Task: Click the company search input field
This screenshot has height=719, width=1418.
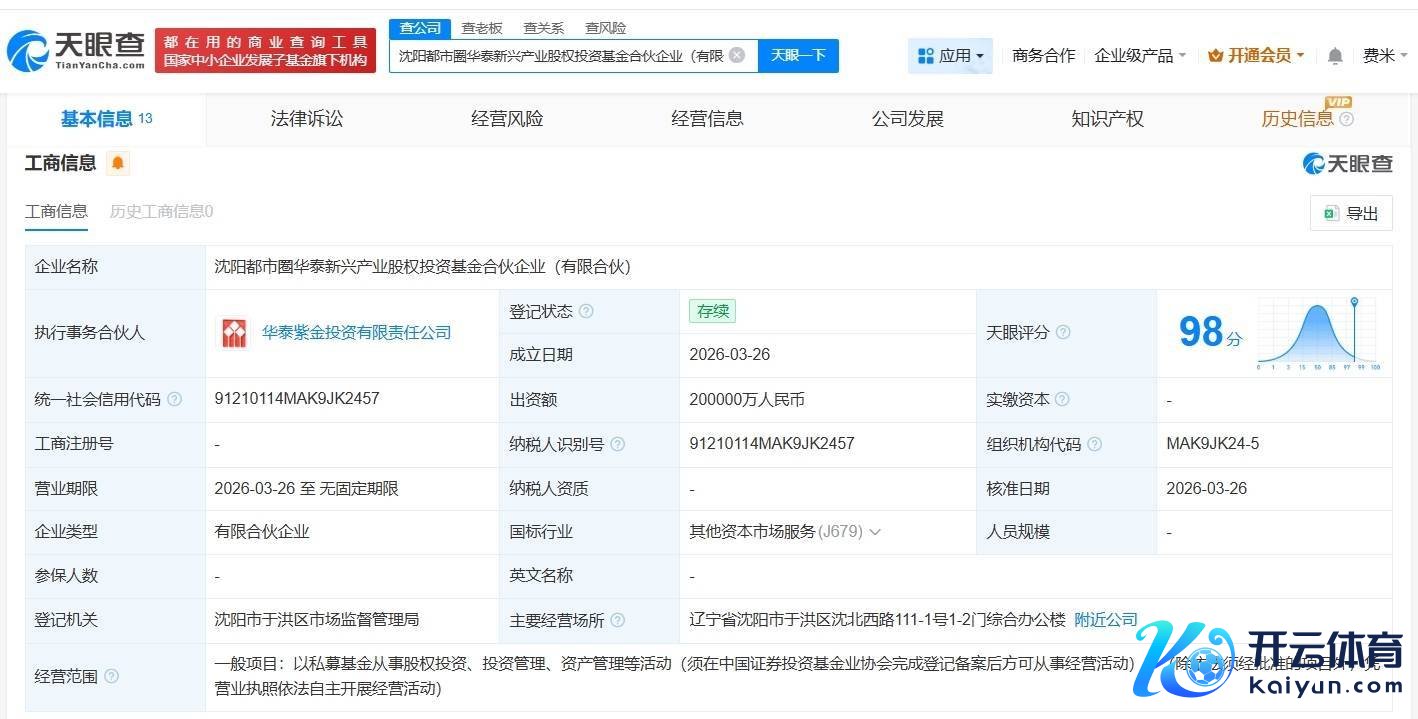Action: (x=560, y=56)
